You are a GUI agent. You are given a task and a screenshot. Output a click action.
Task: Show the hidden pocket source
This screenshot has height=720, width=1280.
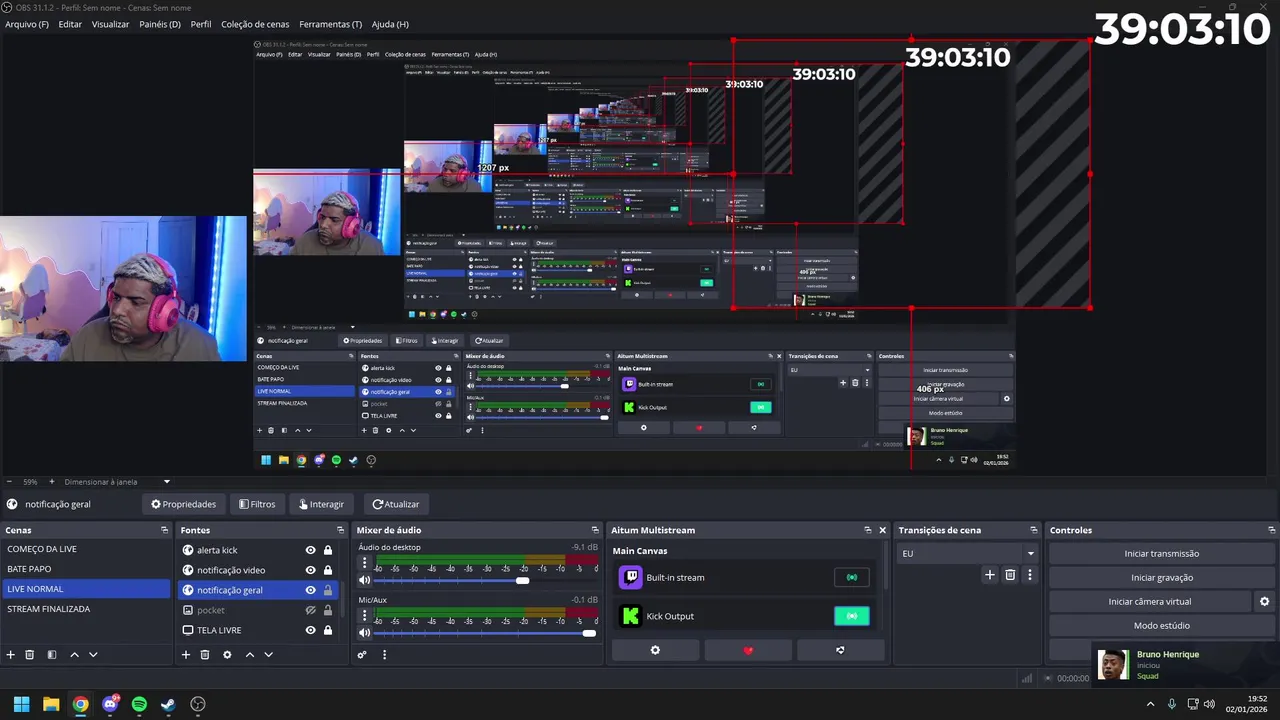coord(310,610)
